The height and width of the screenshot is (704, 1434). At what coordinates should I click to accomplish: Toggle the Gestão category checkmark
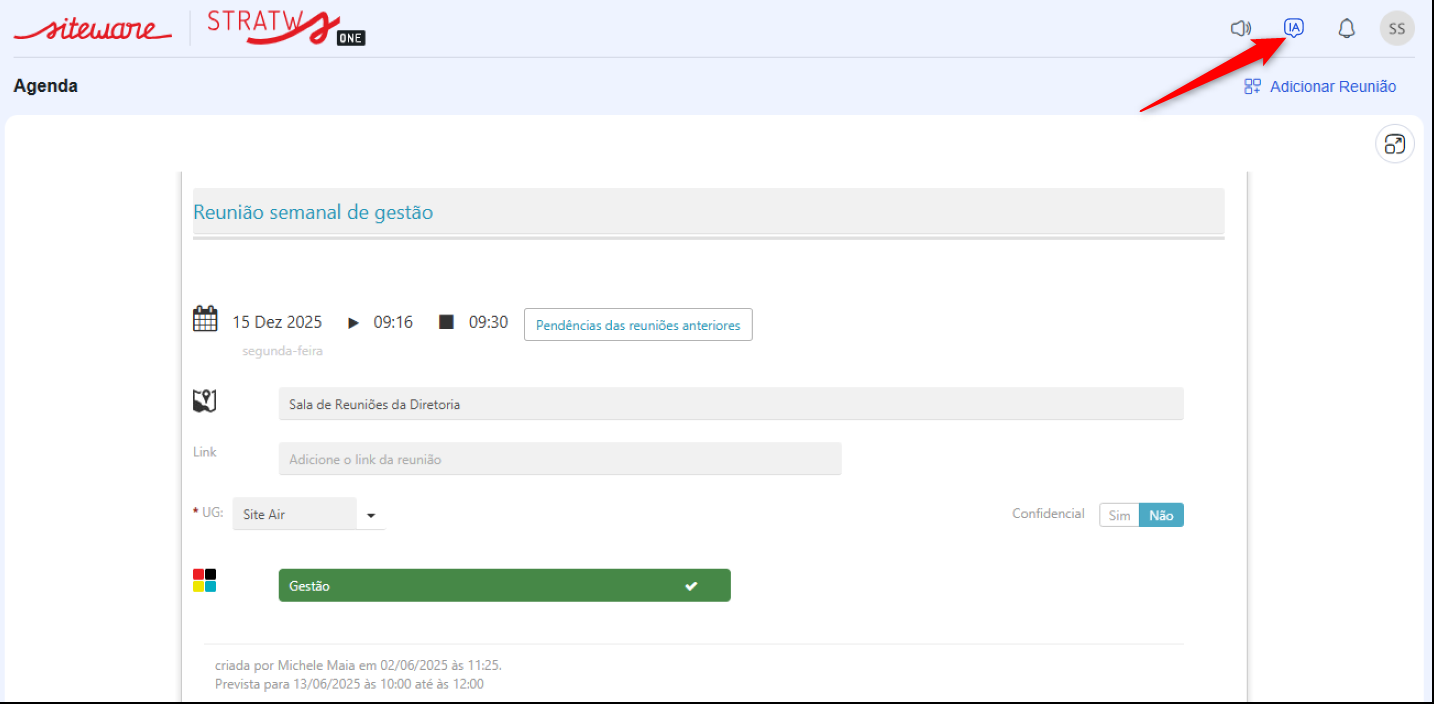coord(690,586)
